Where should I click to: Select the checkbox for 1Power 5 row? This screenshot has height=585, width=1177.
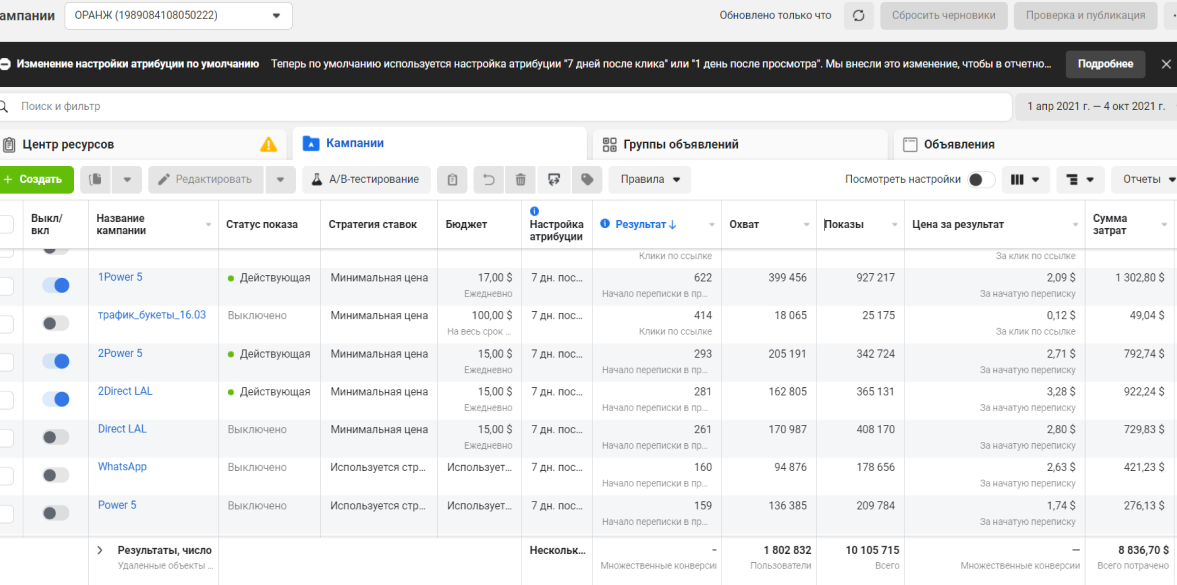[x=5, y=286]
